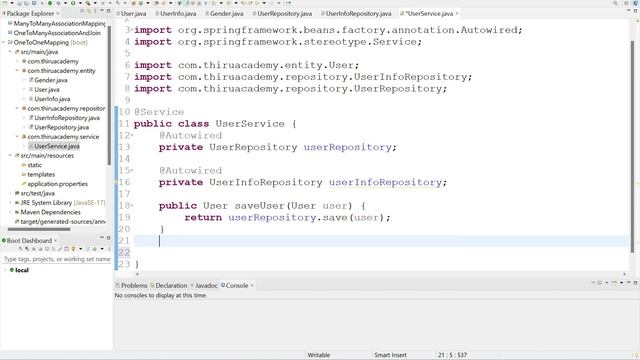This screenshot has width=640, height=360.
Task: Open the Declaration view tab
Action: [169, 285]
